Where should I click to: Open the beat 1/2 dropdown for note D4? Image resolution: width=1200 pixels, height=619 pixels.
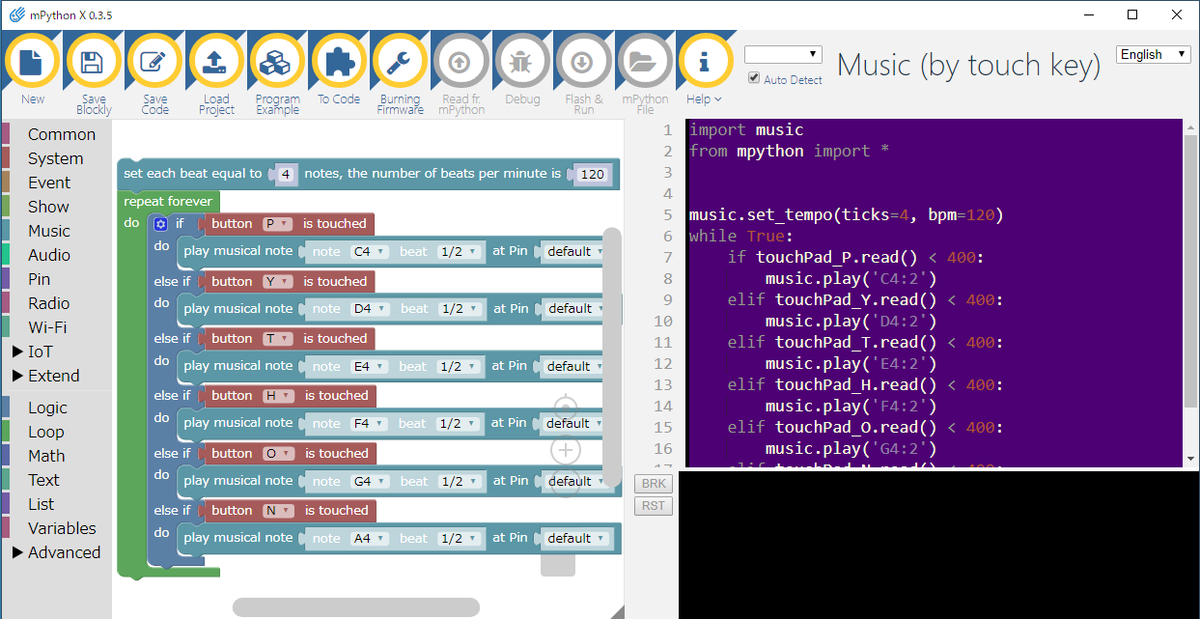458,309
